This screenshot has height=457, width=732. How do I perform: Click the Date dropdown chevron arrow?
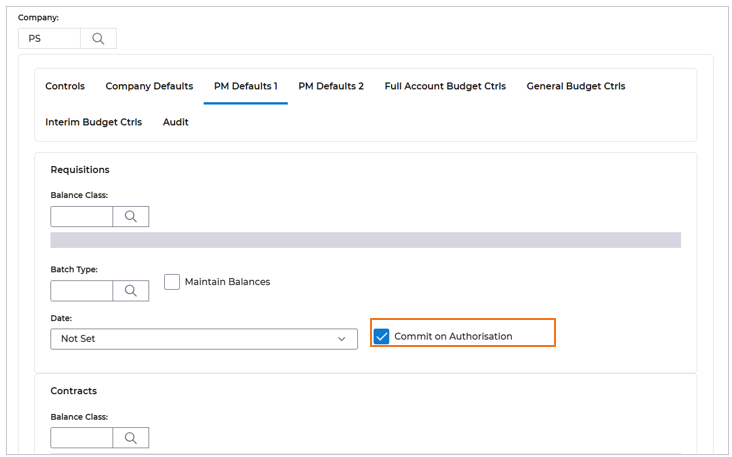pos(341,339)
